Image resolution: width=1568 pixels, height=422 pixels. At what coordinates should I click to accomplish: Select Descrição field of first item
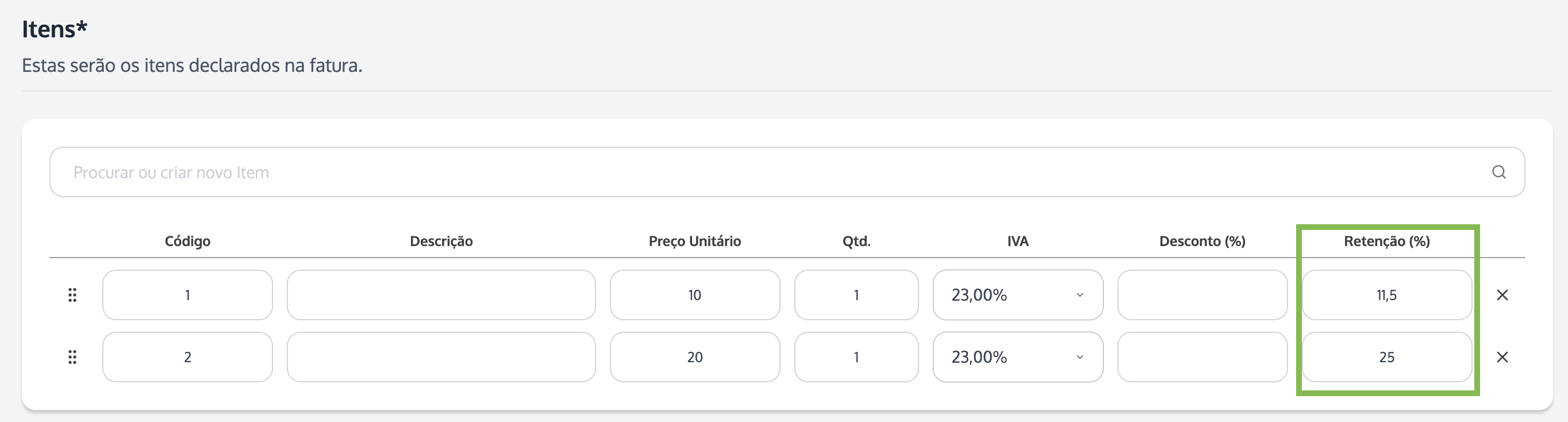441,296
